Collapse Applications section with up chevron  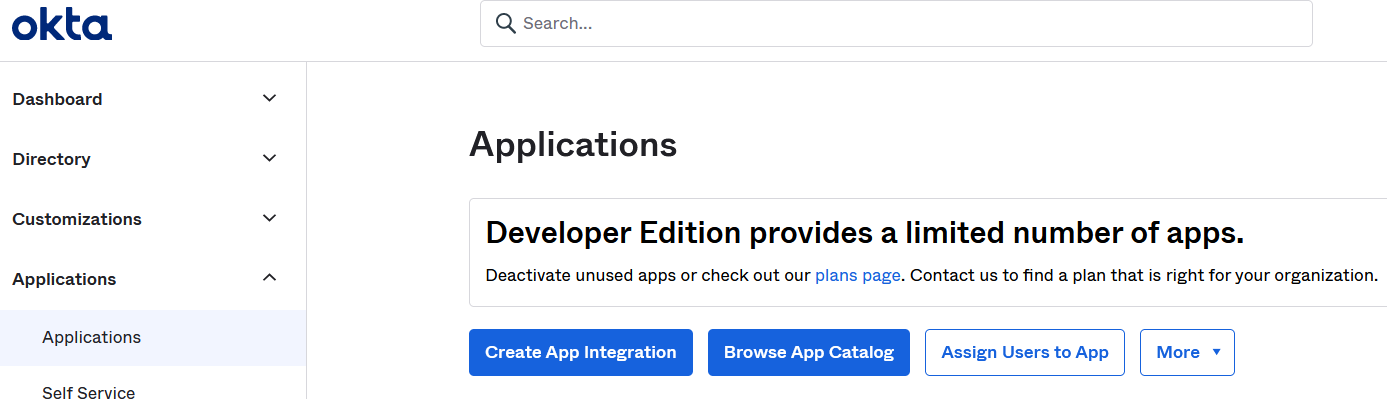[269, 278]
